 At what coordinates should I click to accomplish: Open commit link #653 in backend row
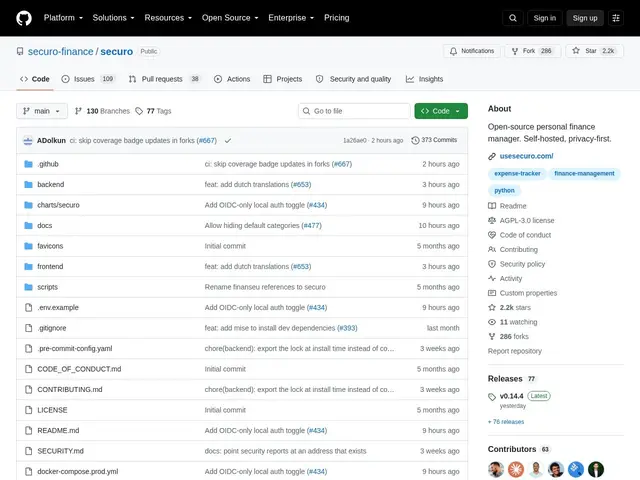pyautogui.click(x=301, y=184)
